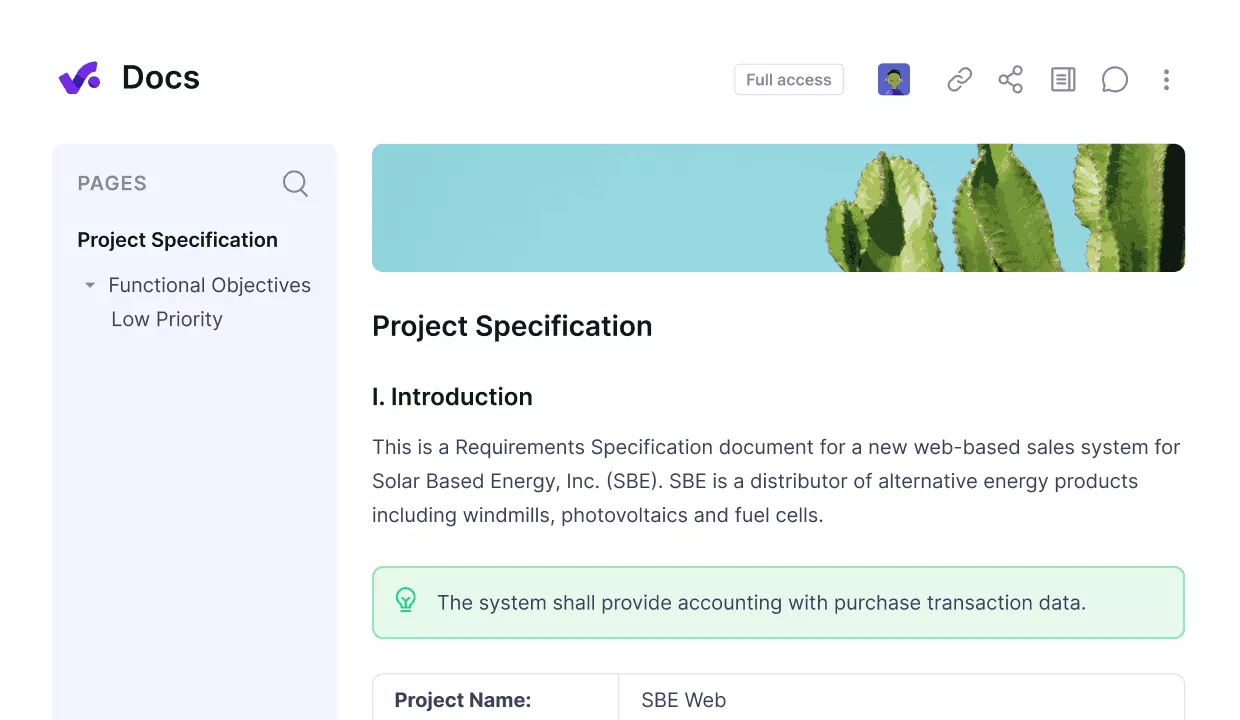Click the copy link icon in the toolbar

pos(959,79)
